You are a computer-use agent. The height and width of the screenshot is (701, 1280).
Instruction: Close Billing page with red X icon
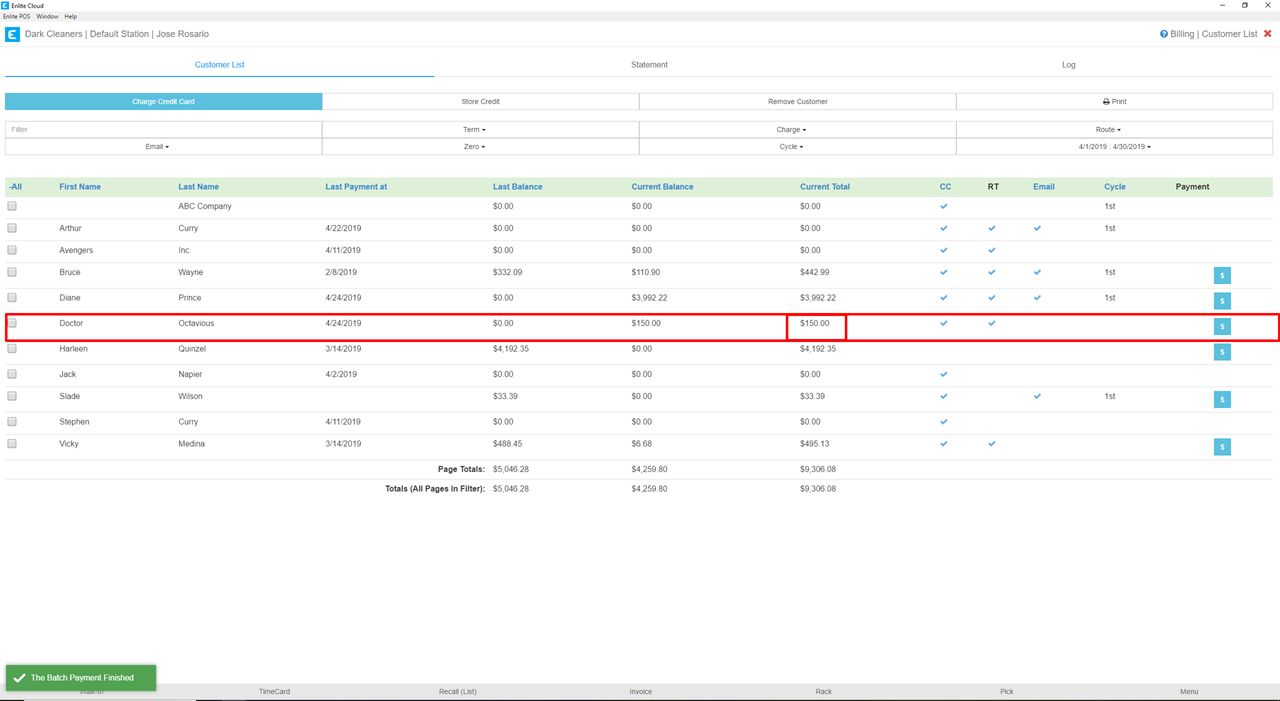pos(1268,34)
